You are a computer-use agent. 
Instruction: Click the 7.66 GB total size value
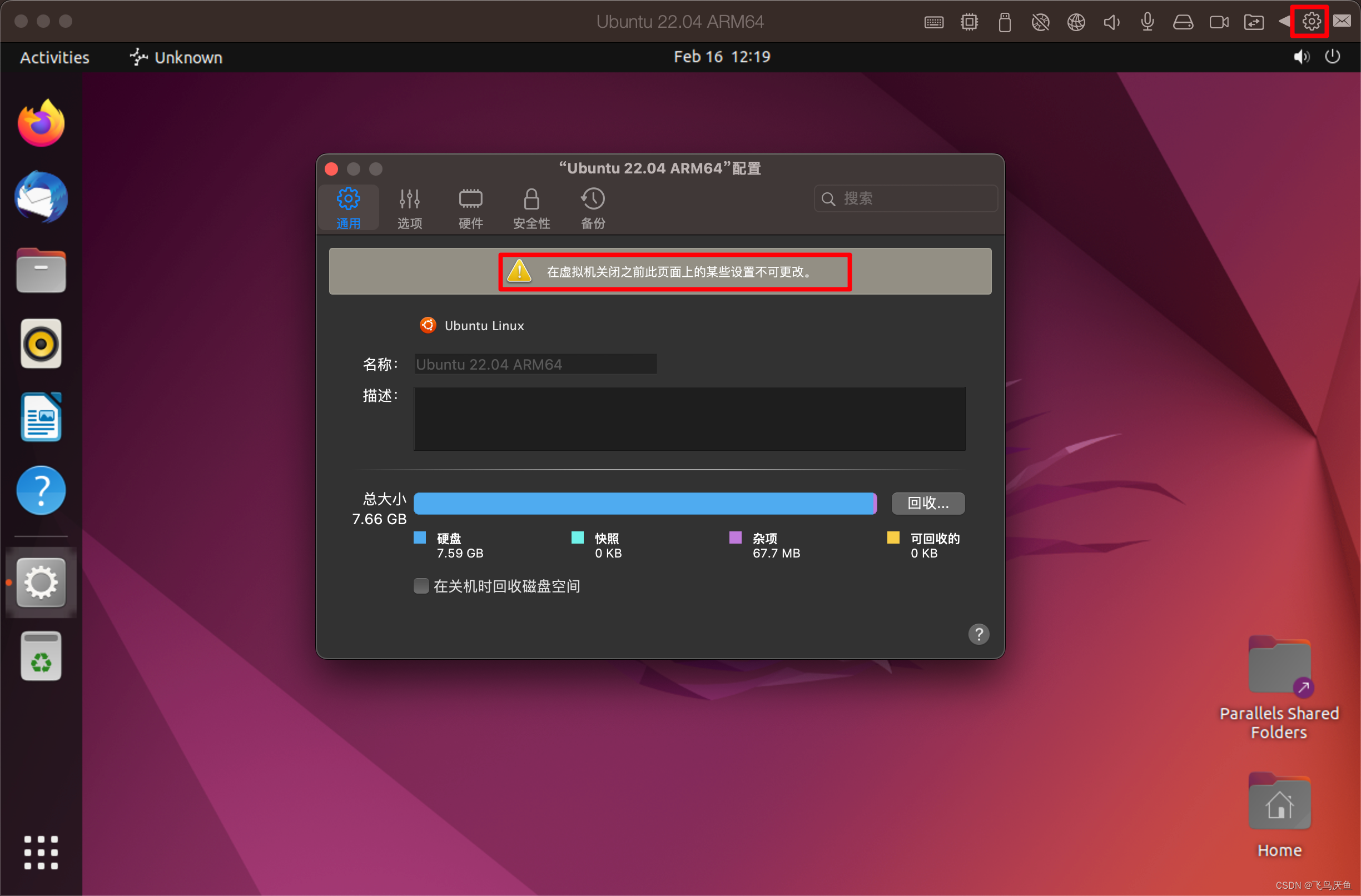coord(379,519)
